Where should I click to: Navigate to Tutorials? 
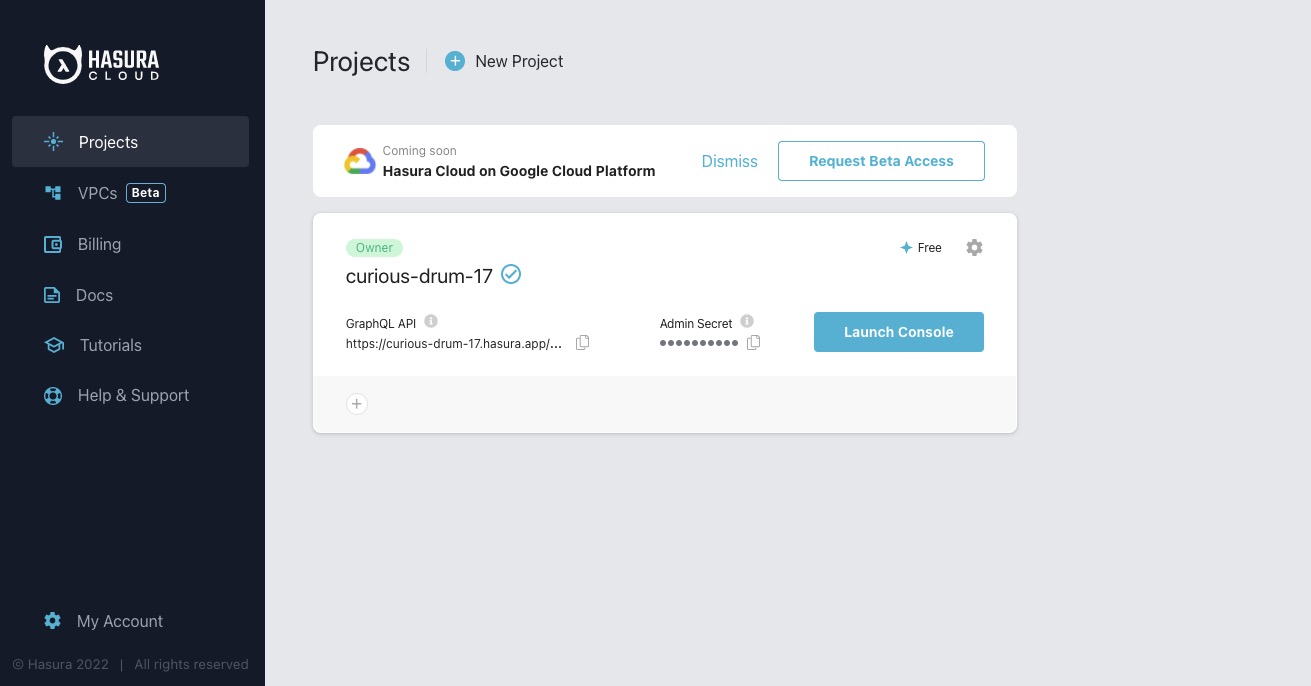[110, 345]
